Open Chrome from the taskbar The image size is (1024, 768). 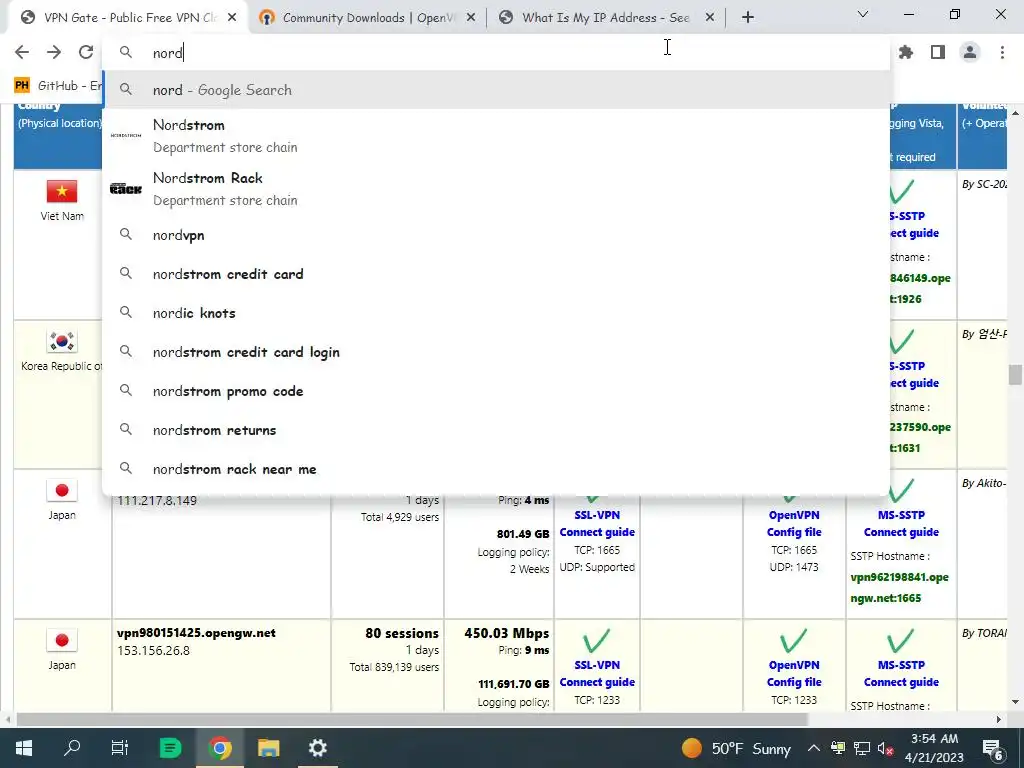click(x=219, y=748)
